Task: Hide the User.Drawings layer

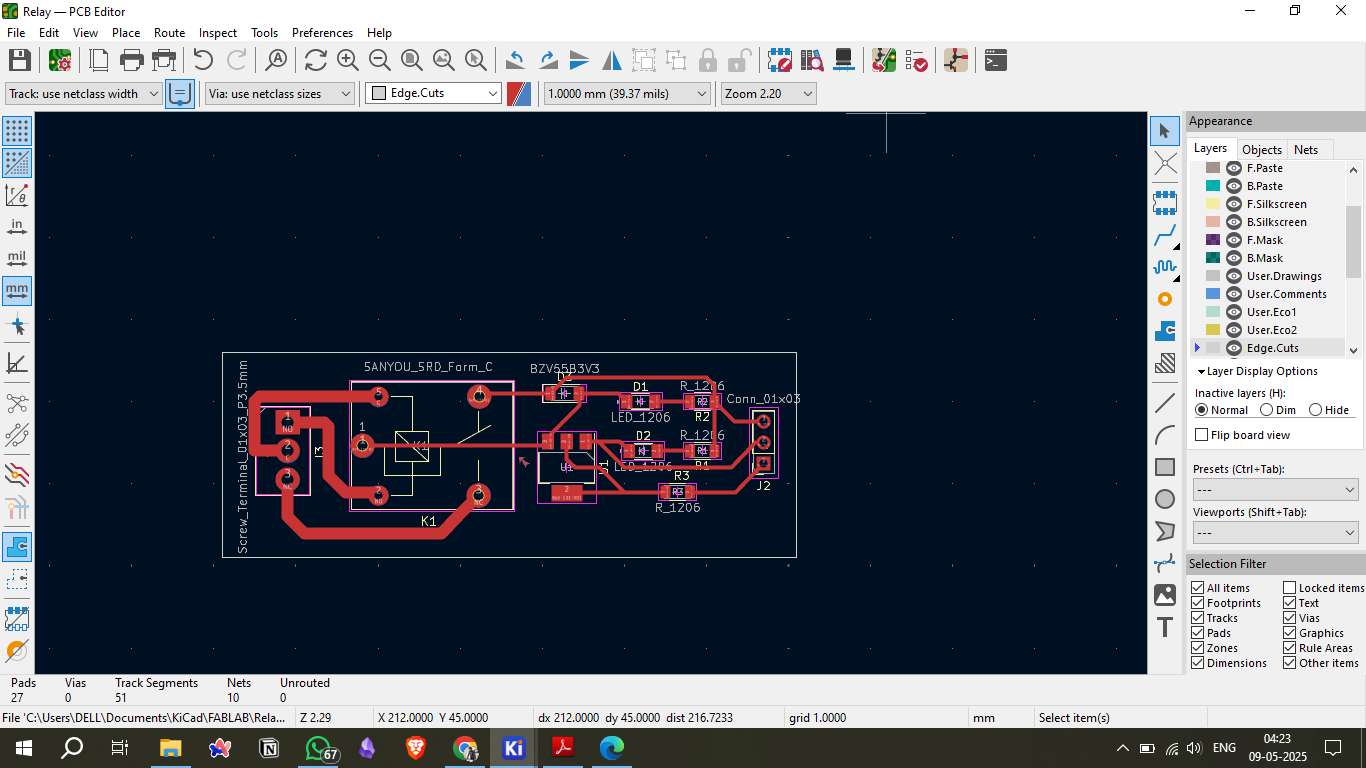Action: click(x=1234, y=276)
